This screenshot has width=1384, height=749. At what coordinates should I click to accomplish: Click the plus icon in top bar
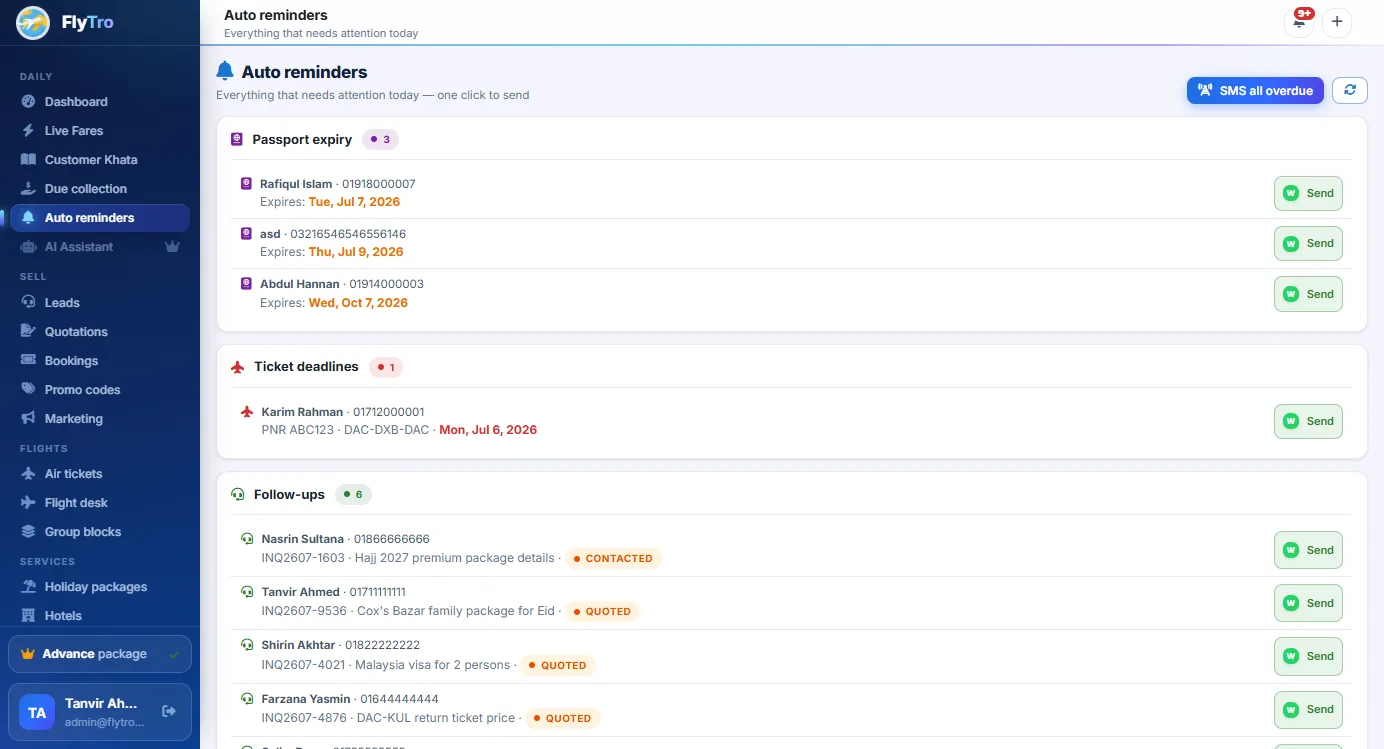[x=1337, y=22]
